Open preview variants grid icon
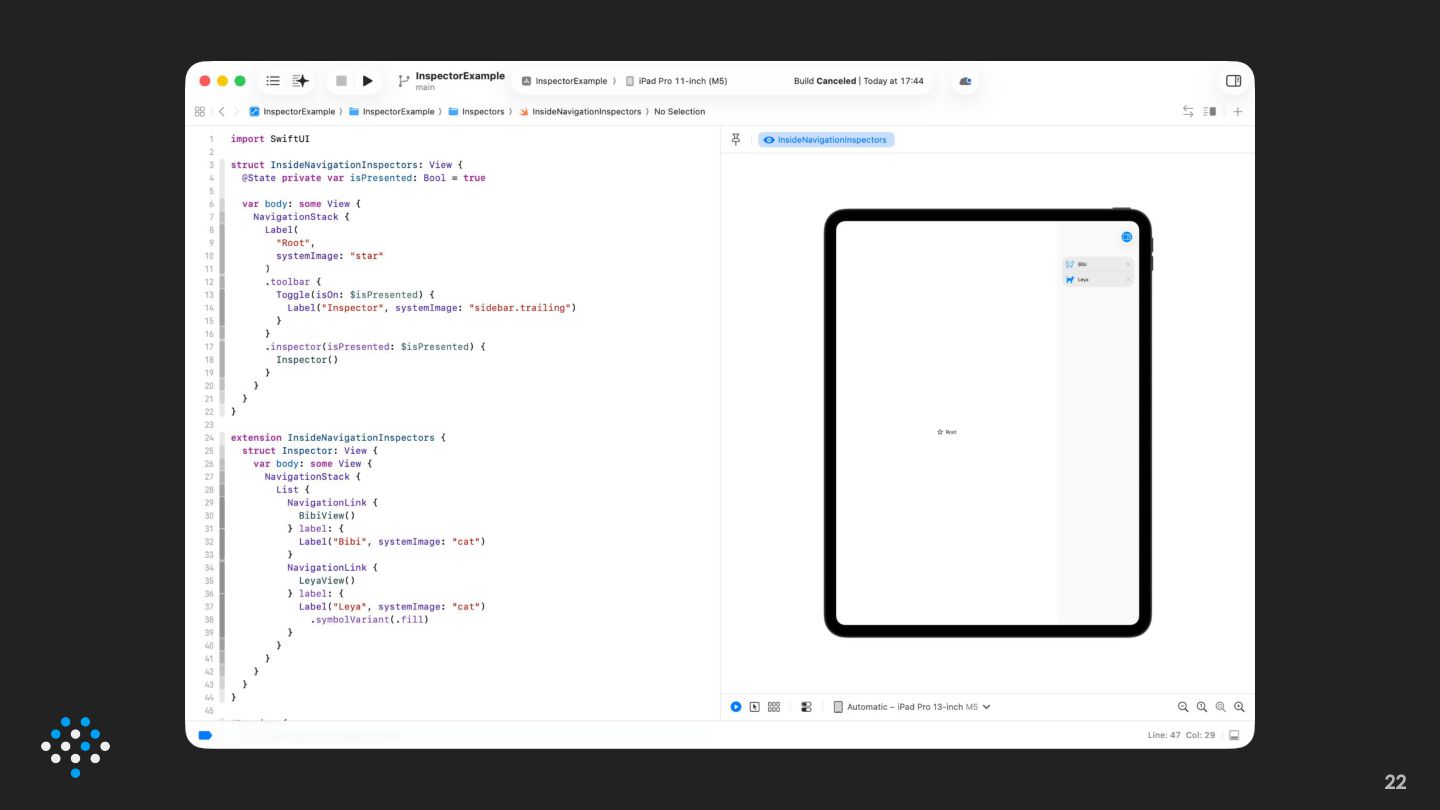Screen dimensions: 1440x810 tap(774, 707)
